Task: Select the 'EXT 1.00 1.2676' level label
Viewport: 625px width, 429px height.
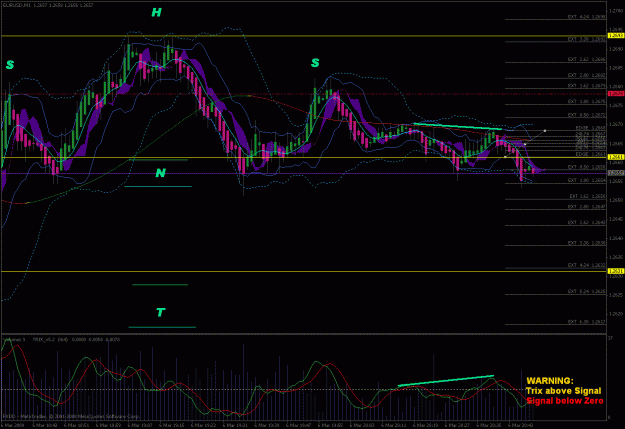Action: point(586,102)
